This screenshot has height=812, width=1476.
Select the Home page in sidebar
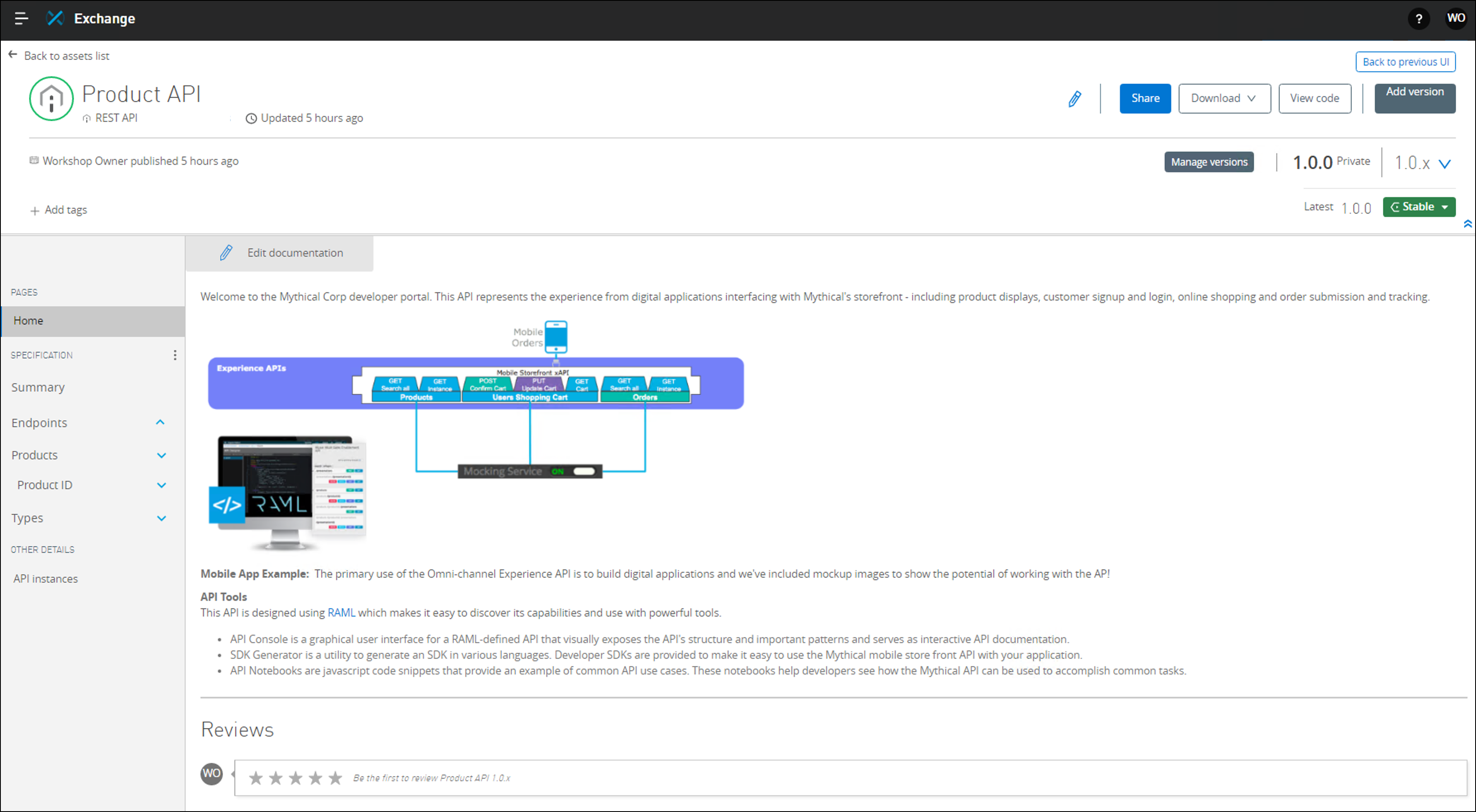click(93, 321)
